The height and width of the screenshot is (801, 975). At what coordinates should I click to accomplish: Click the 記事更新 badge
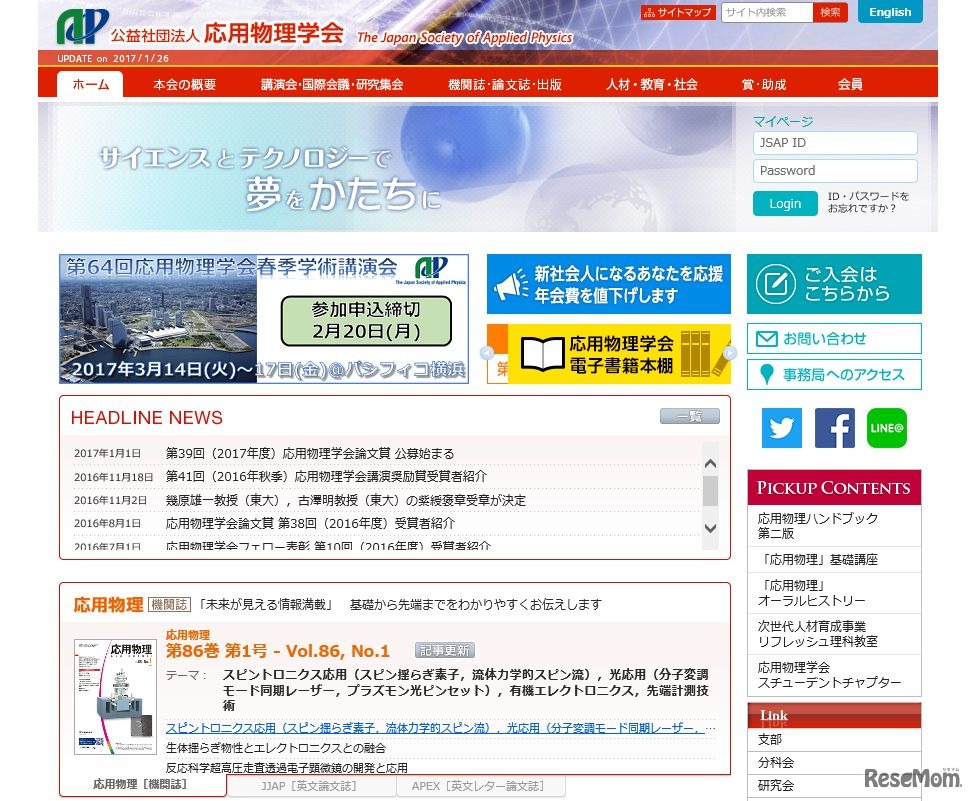click(x=445, y=651)
